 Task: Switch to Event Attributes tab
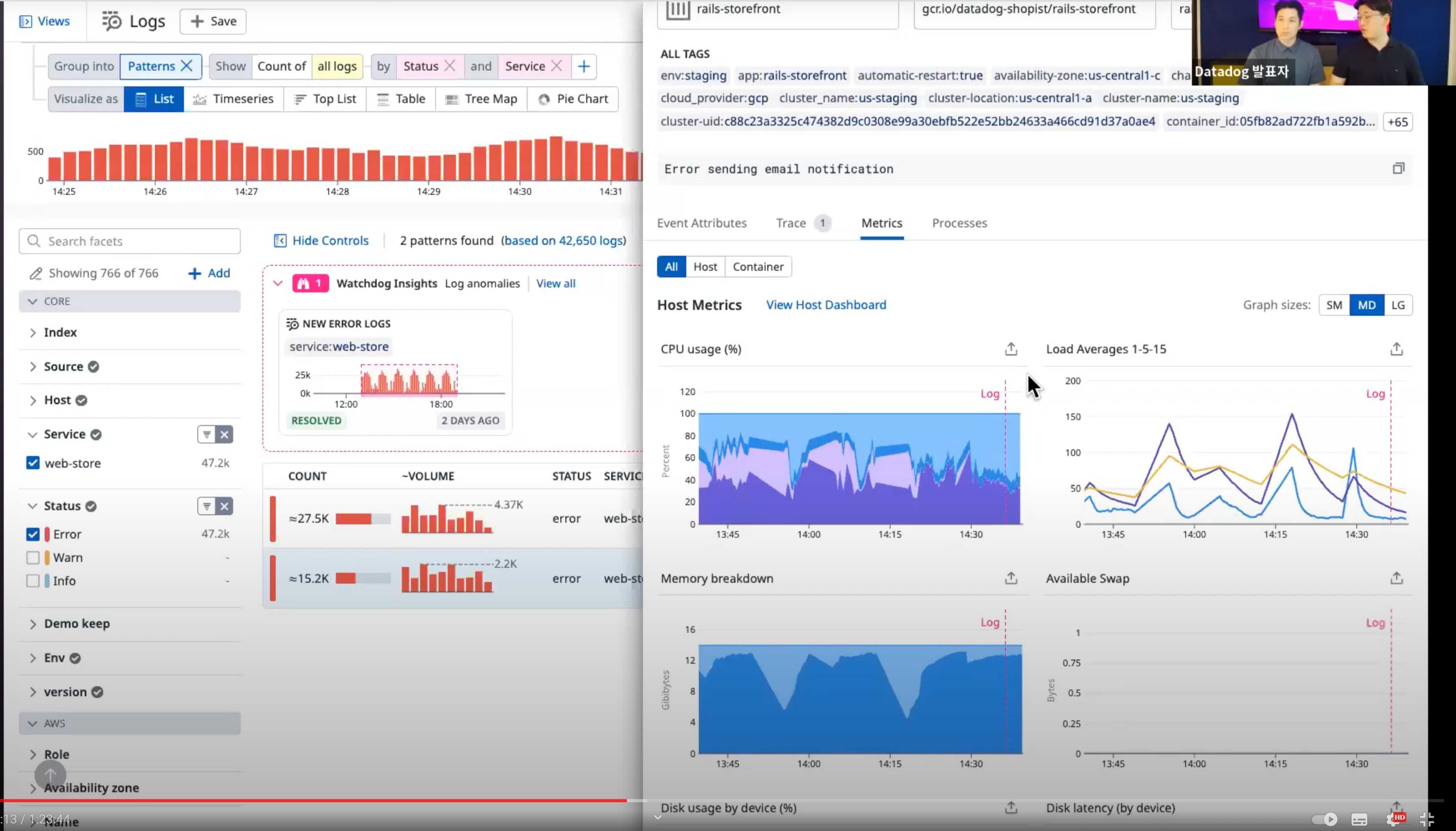point(701,223)
